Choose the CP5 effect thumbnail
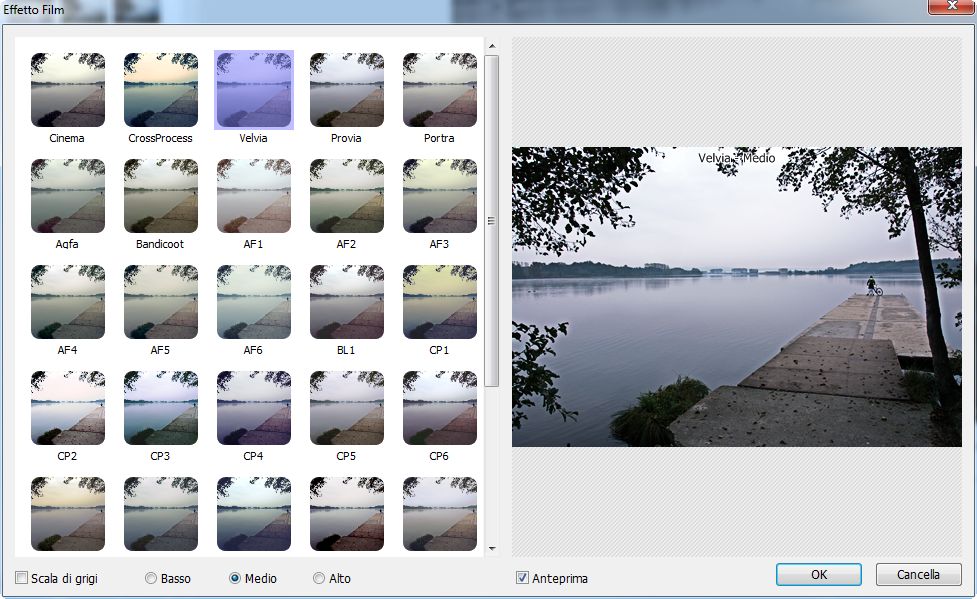 coord(346,408)
